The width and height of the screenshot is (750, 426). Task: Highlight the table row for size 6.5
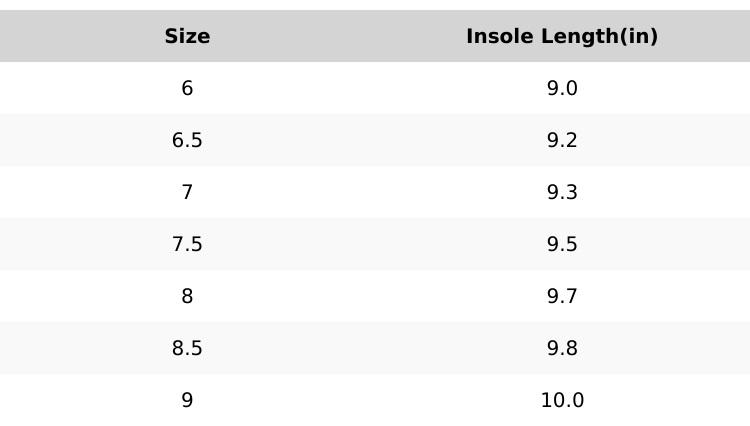[375, 141]
